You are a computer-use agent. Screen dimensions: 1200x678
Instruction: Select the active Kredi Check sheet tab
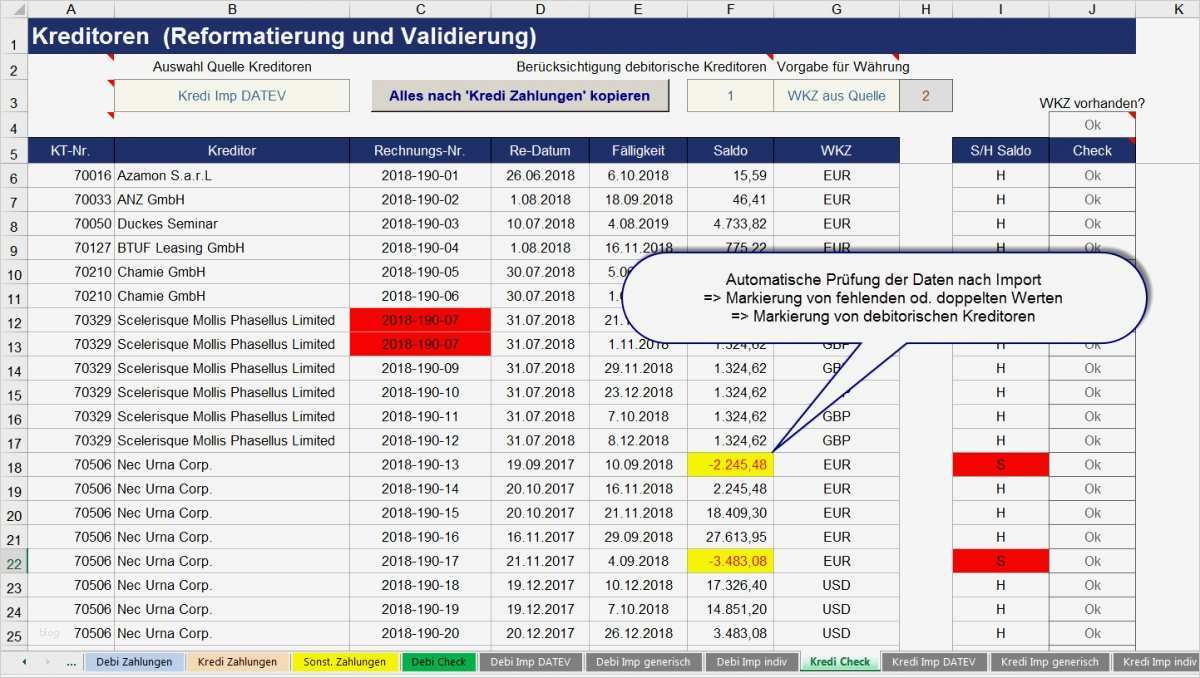tap(839, 662)
